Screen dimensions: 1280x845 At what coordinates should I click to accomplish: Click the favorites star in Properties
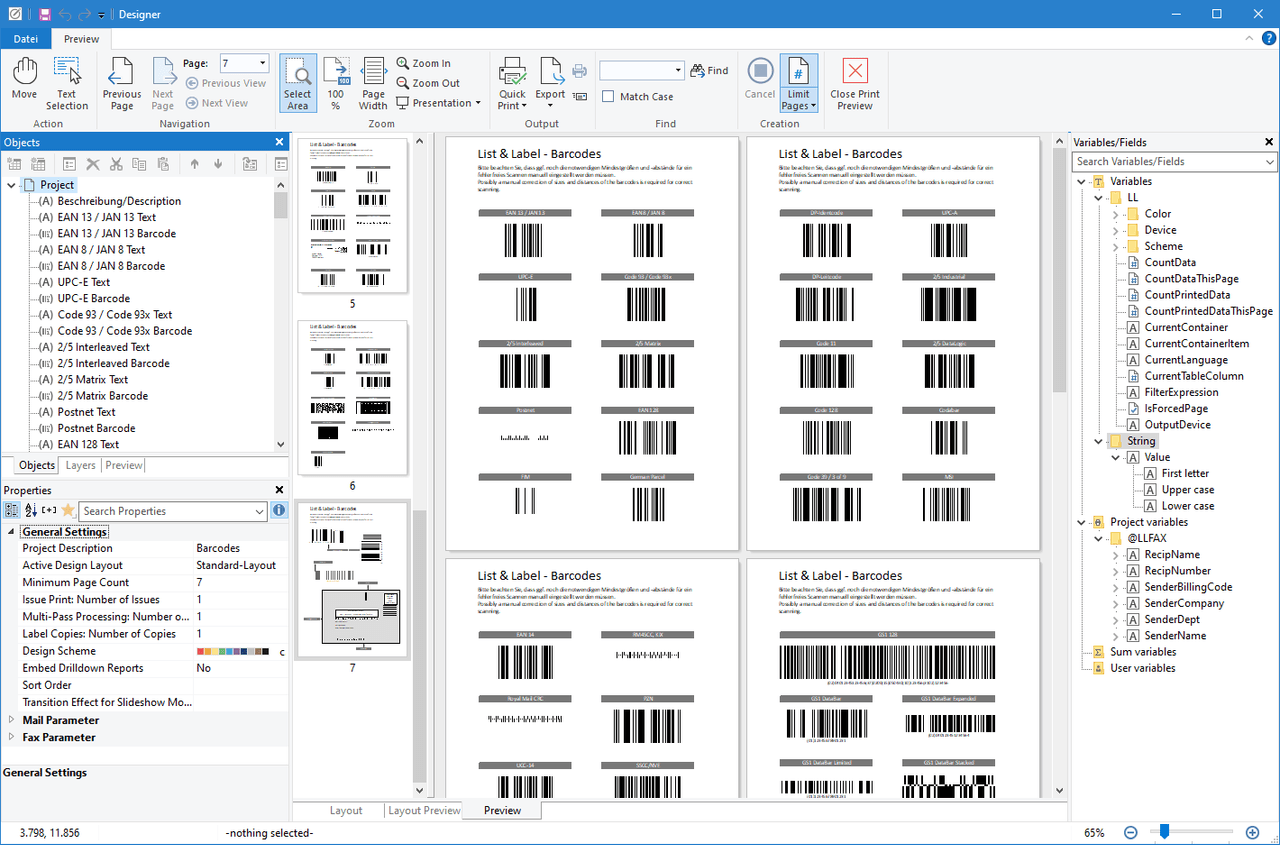click(68, 511)
